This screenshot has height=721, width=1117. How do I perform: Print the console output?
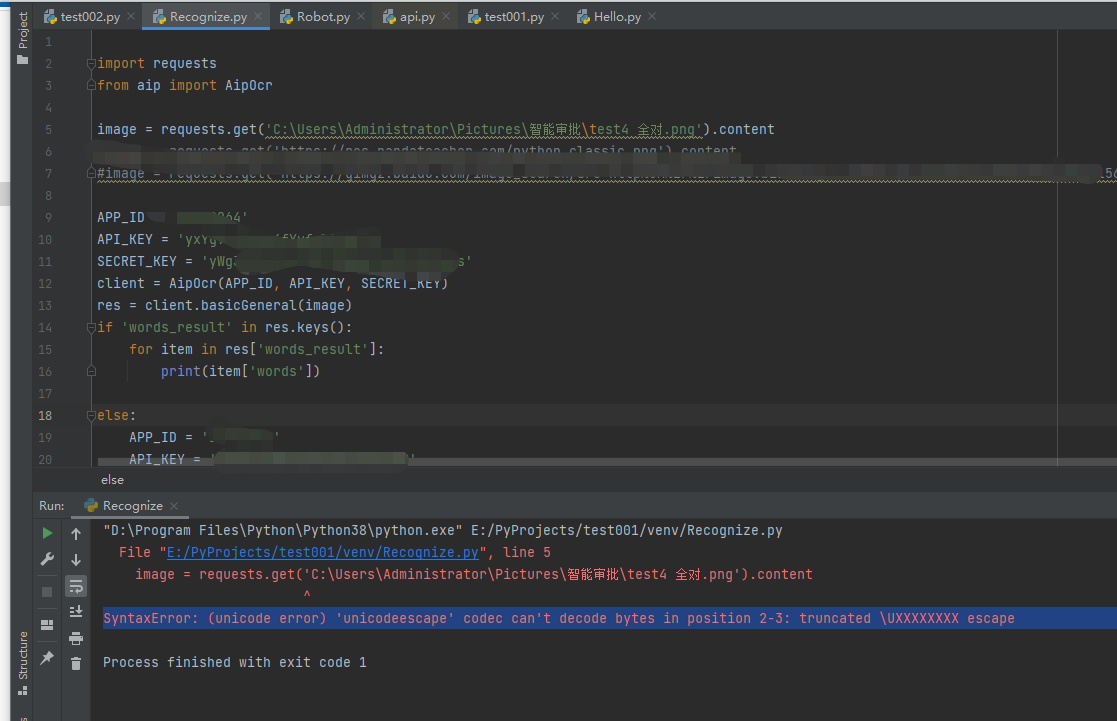(x=76, y=638)
